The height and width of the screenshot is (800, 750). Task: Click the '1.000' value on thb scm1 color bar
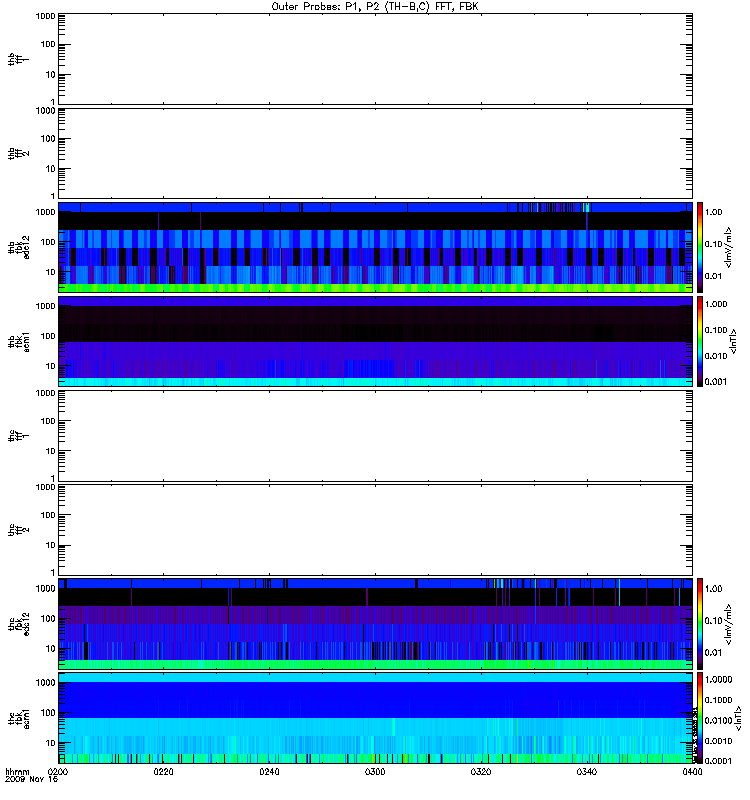tap(716, 304)
